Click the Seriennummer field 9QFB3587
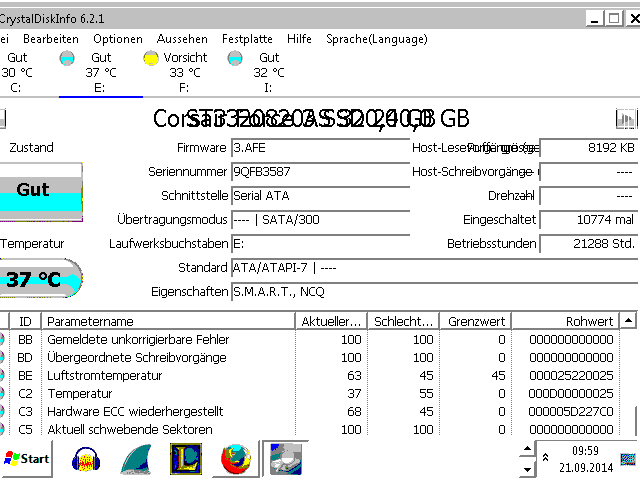Viewport: 640px width, 480px height. tap(320, 172)
